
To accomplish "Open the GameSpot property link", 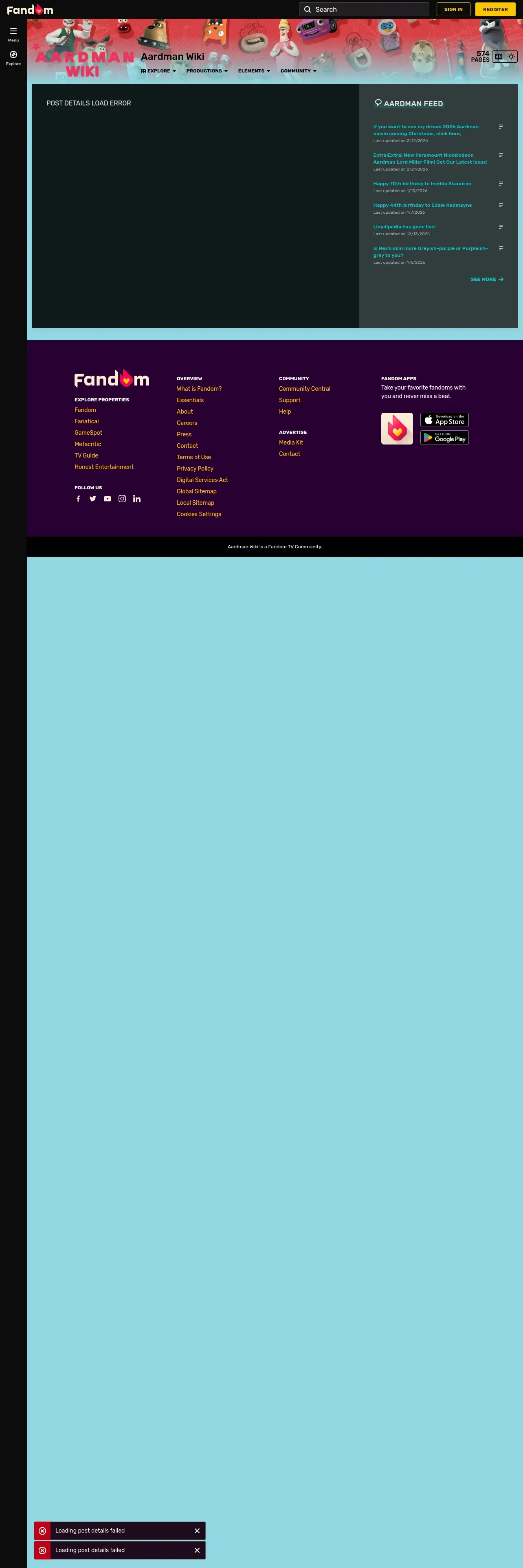I will 88,433.
